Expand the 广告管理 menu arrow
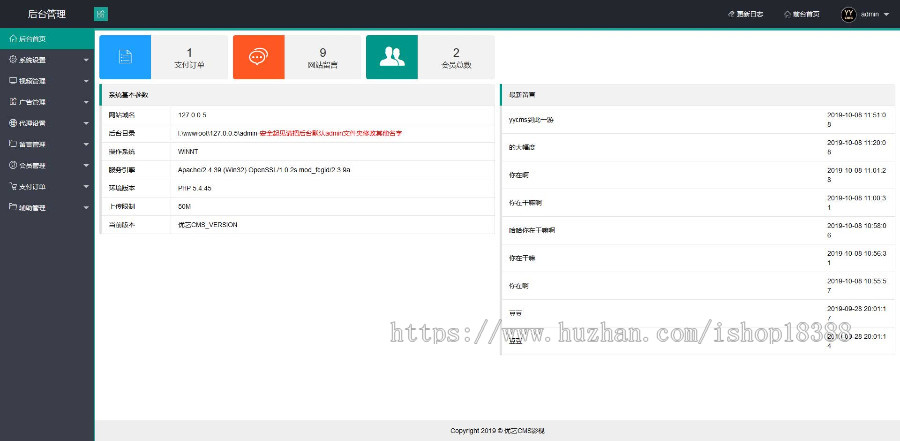 click(86, 102)
